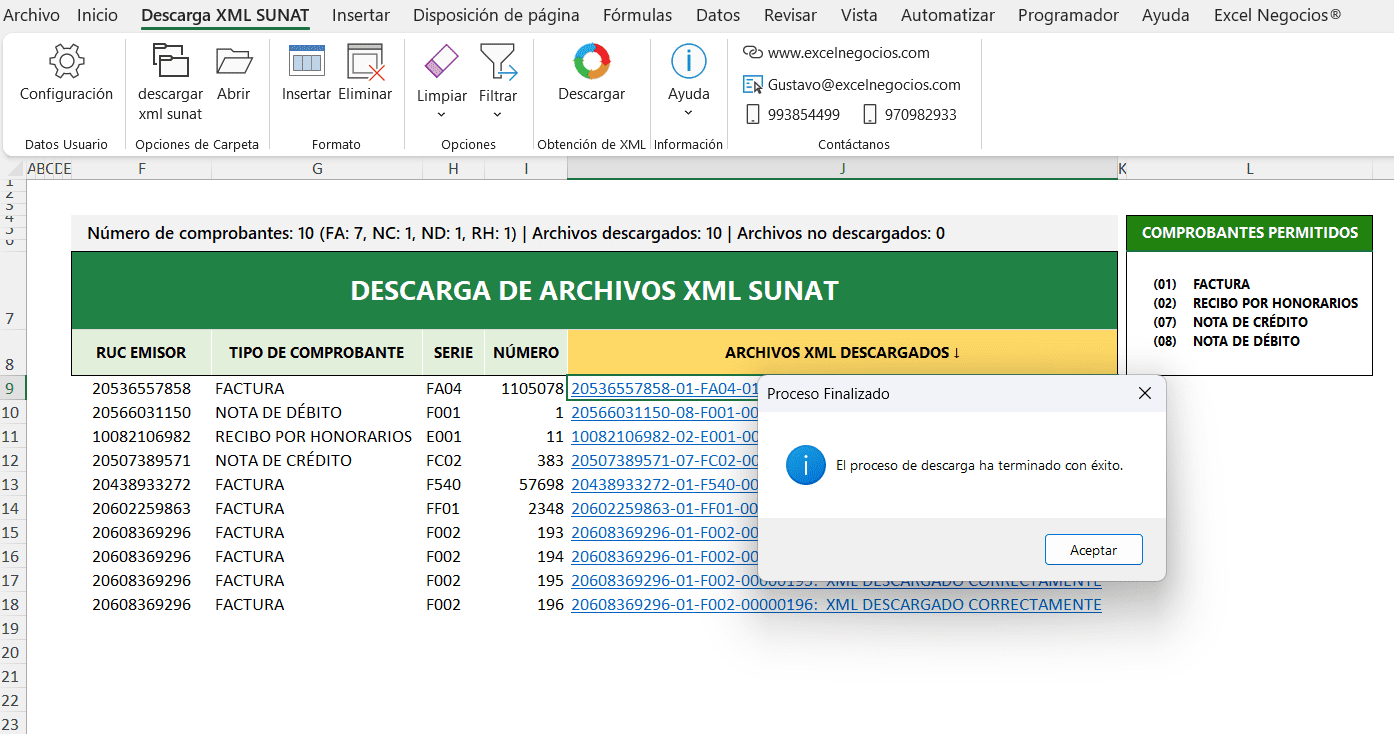Image resolution: width=1394 pixels, height=734 pixels.
Task: Expand the Ayuda dropdown arrow
Action: click(x=688, y=113)
